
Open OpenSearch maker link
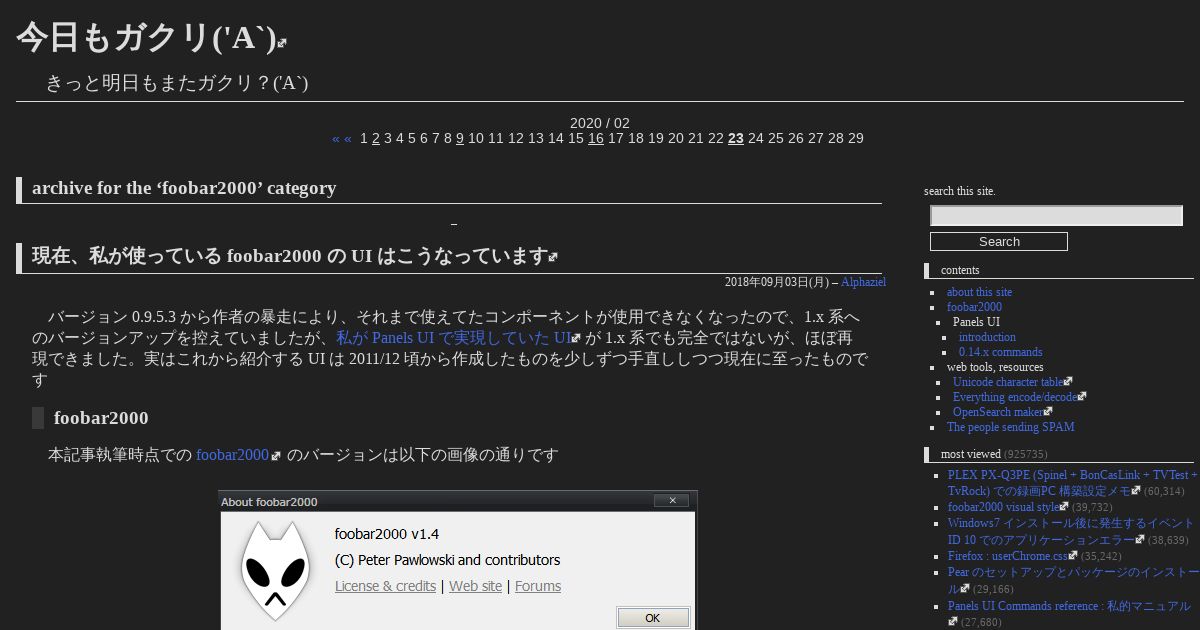998,412
